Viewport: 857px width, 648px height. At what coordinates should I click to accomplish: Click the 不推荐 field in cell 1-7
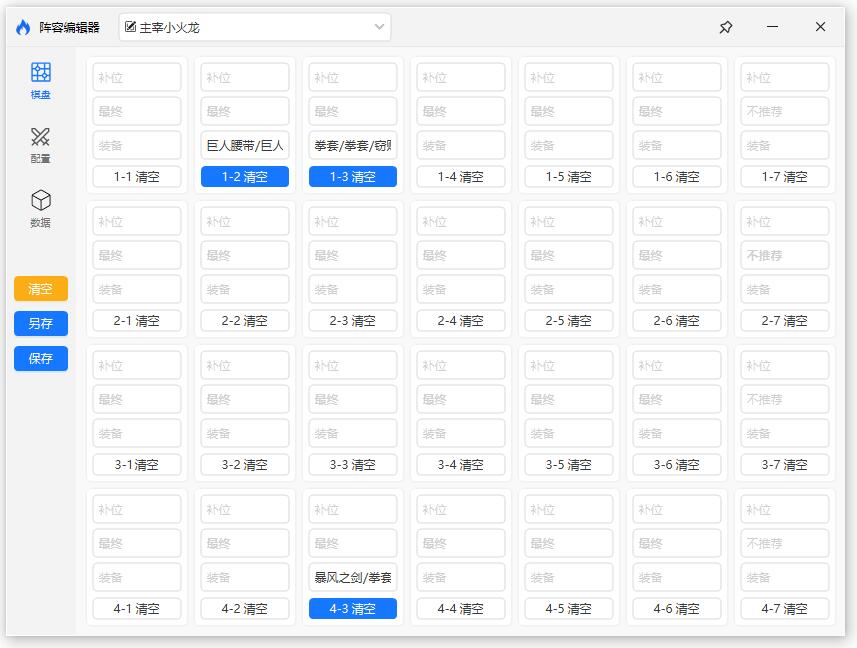tap(785, 111)
